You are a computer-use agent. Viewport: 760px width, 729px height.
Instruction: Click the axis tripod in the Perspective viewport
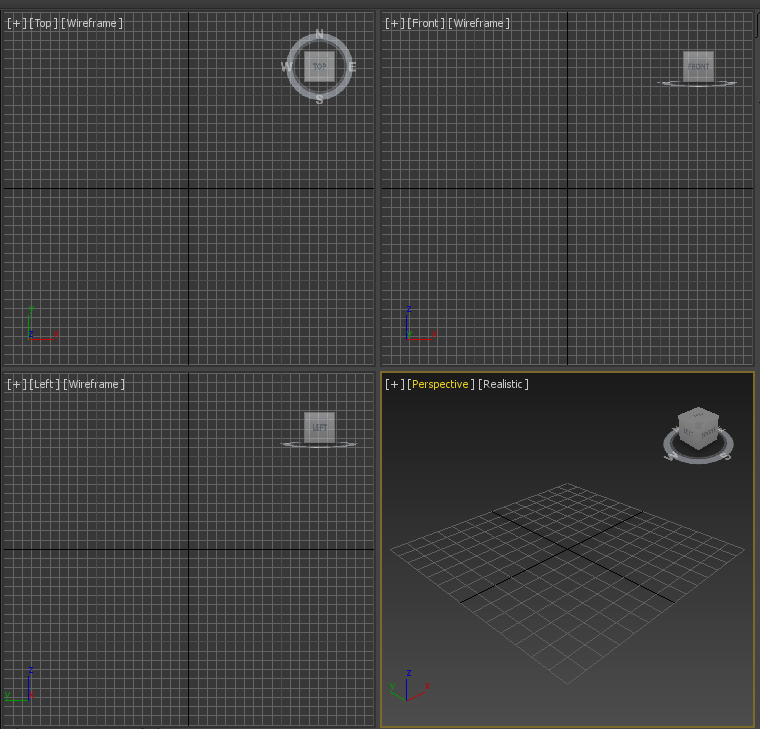(x=410, y=685)
